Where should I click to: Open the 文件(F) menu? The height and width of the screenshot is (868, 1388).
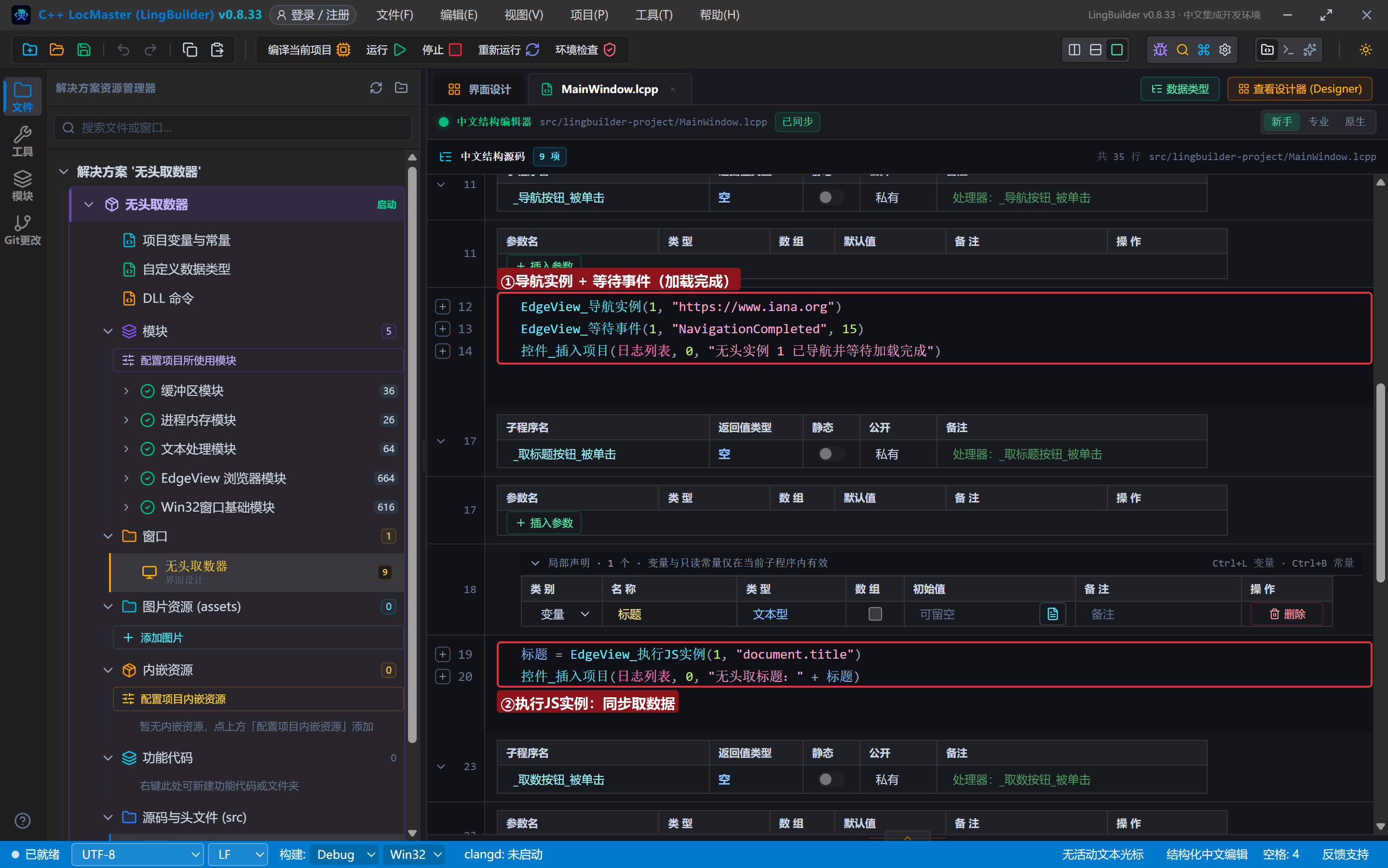pos(395,15)
